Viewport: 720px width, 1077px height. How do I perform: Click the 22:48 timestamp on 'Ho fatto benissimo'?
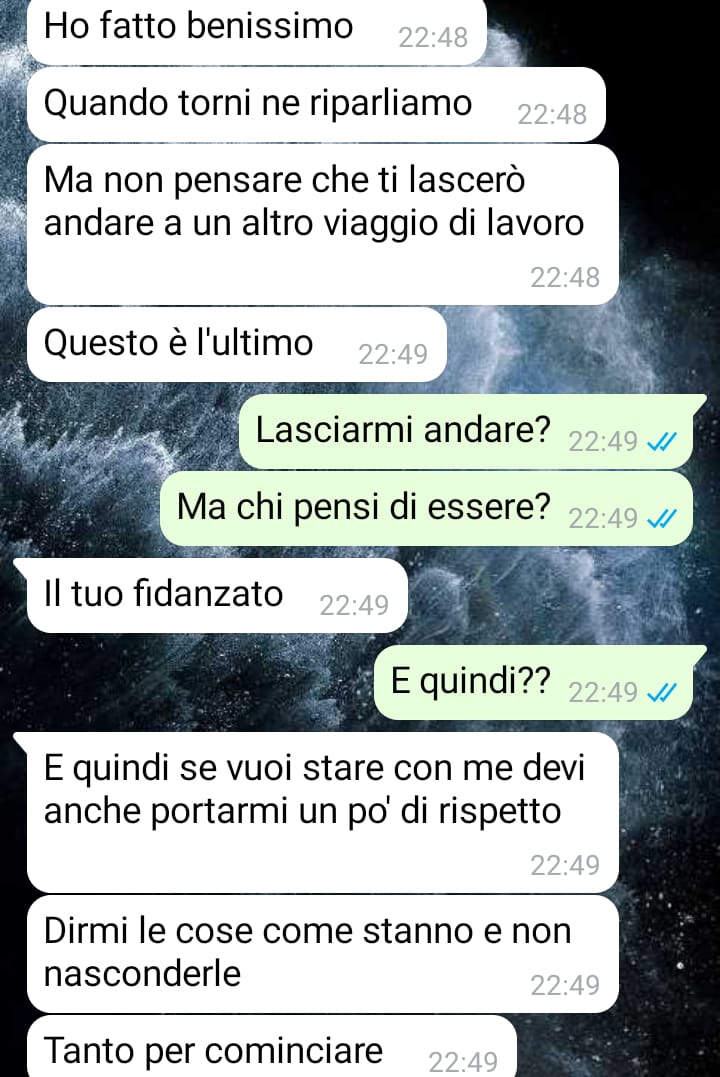pos(433,37)
